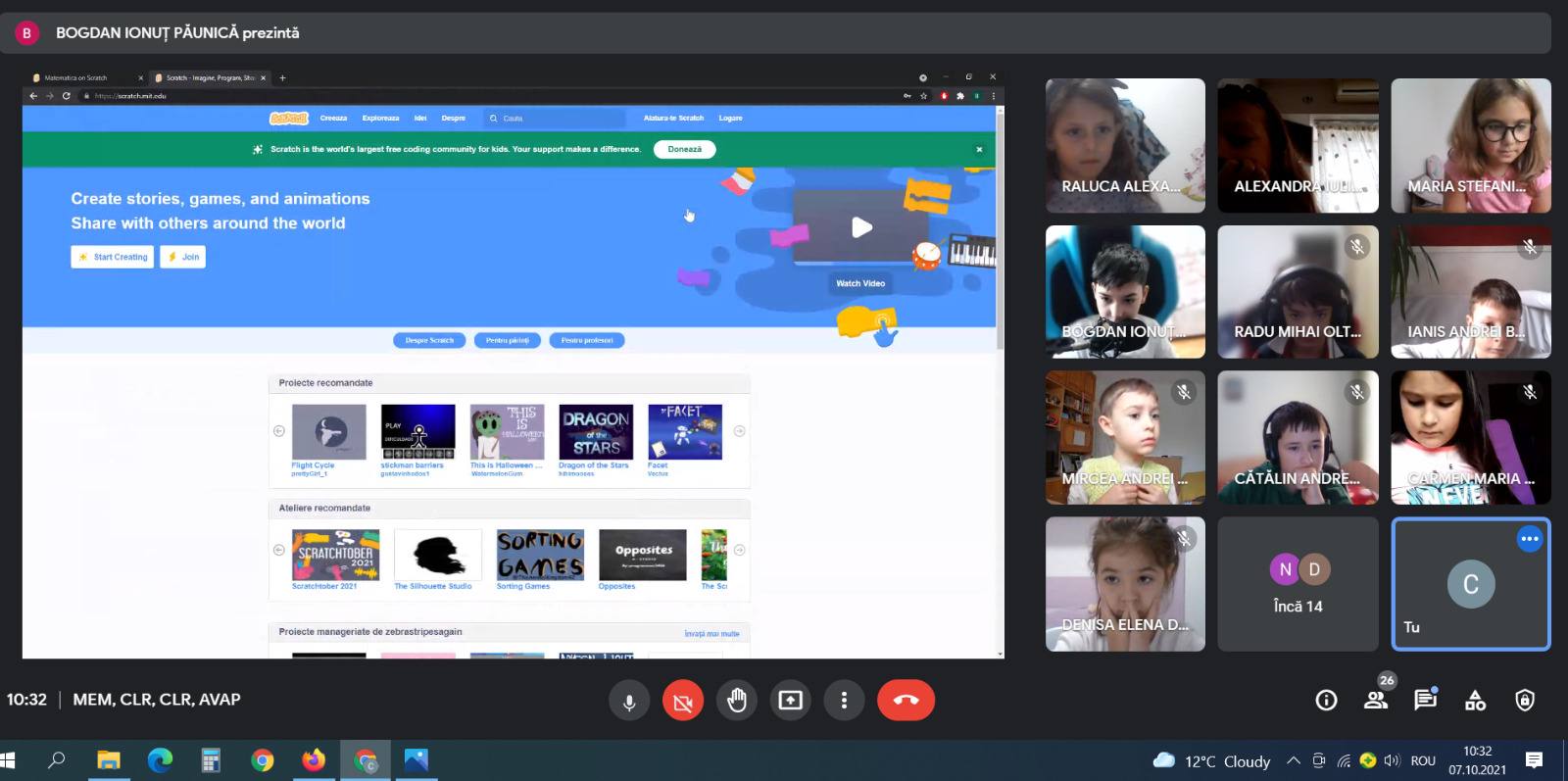Click the ROU language indicator
The width and height of the screenshot is (1568, 781).
point(1423,760)
